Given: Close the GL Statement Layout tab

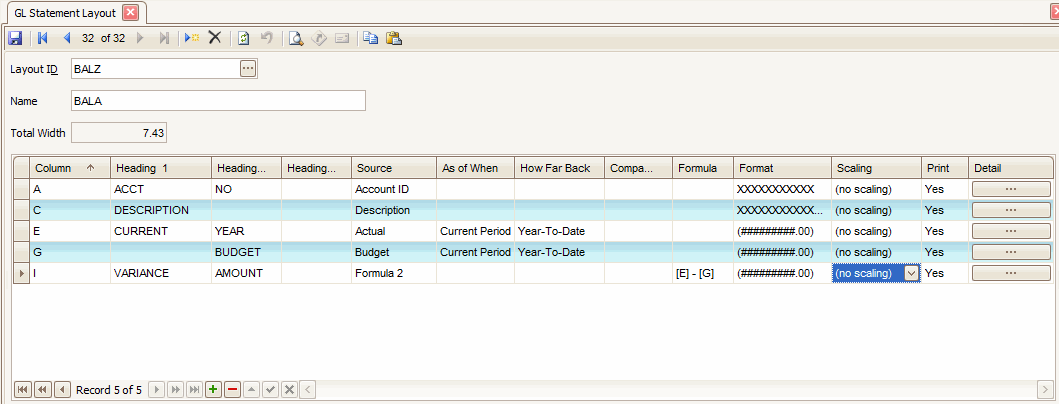Looking at the screenshot, I should (130, 13).
